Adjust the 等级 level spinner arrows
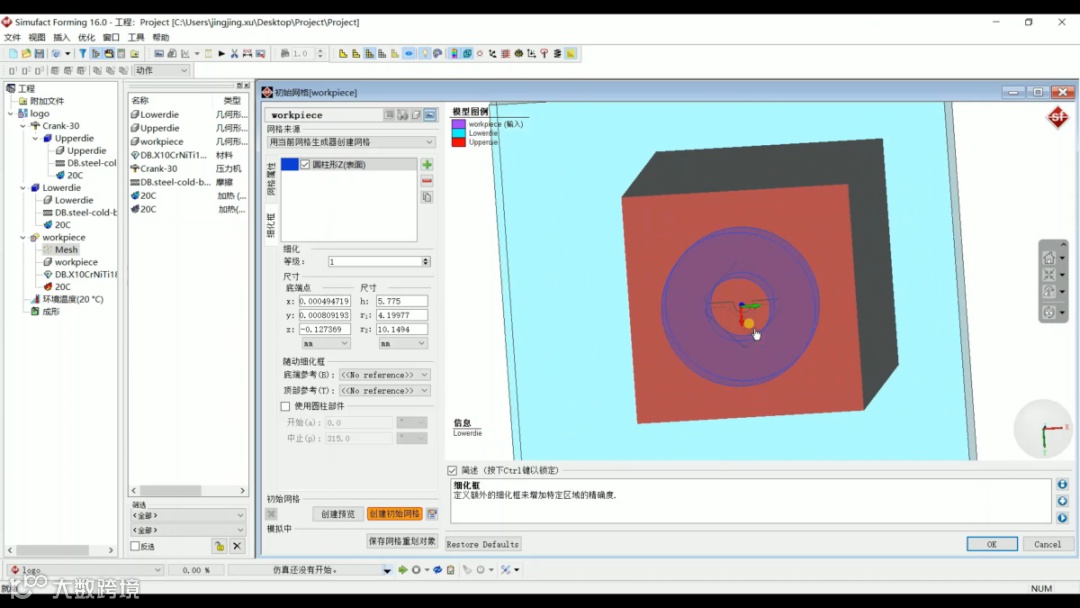1080x608 pixels. (x=426, y=262)
